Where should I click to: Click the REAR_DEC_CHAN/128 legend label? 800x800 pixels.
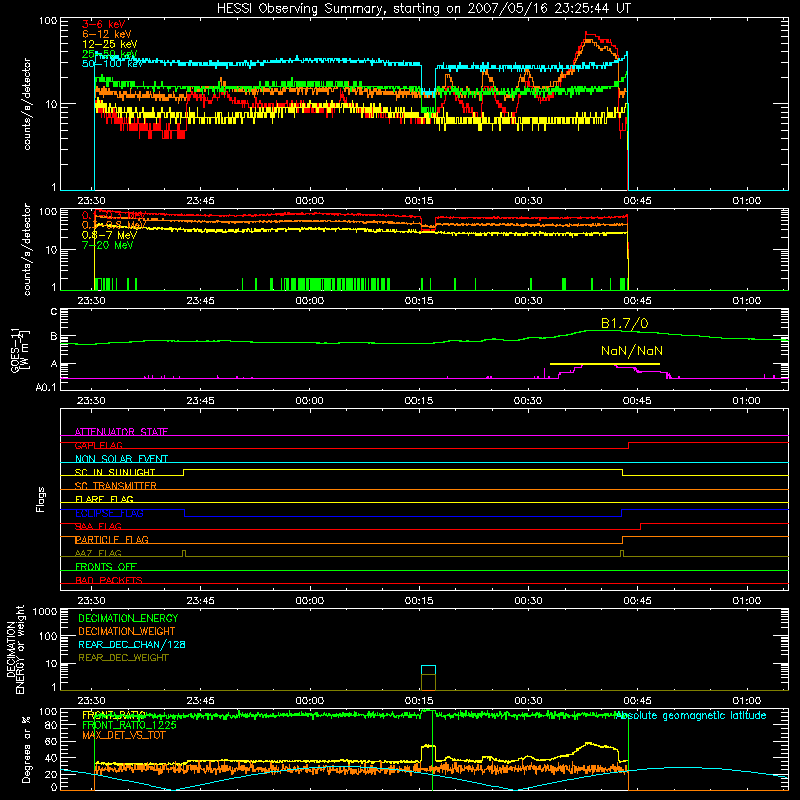point(132,645)
